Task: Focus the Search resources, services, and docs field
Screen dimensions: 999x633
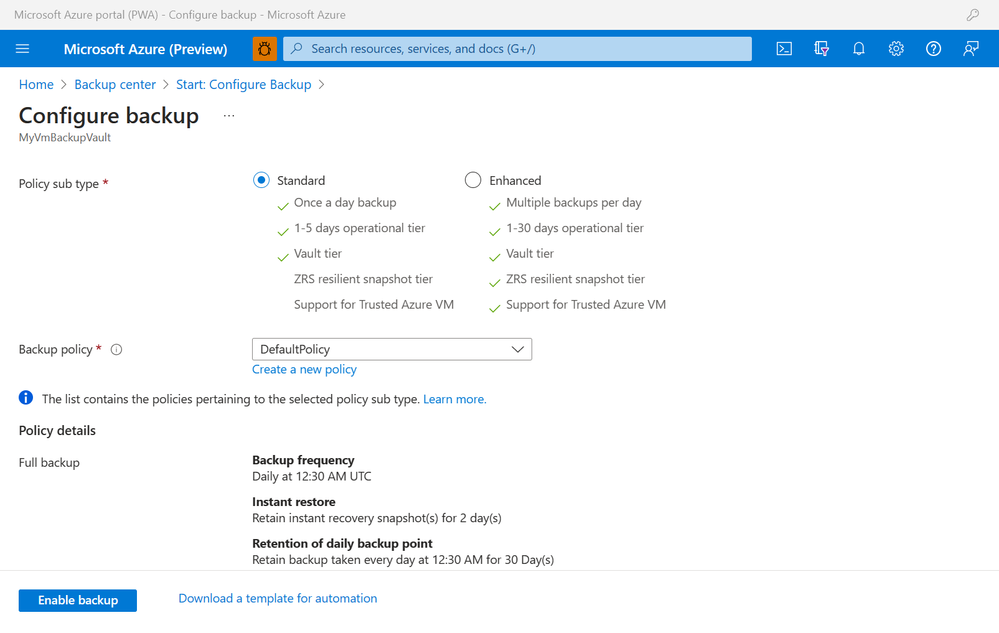Action: click(x=517, y=48)
